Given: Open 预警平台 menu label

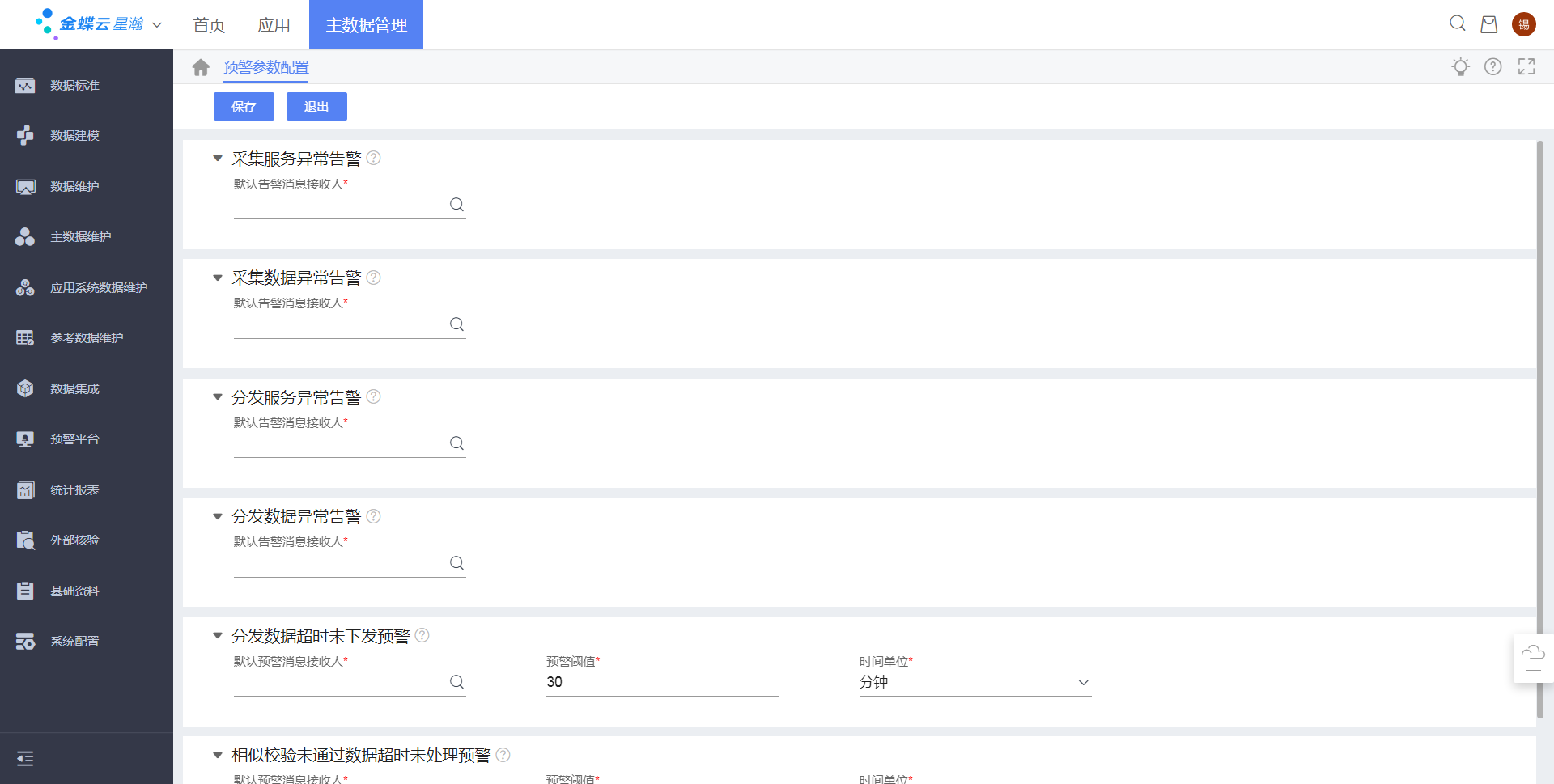Looking at the screenshot, I should (74, 439).
